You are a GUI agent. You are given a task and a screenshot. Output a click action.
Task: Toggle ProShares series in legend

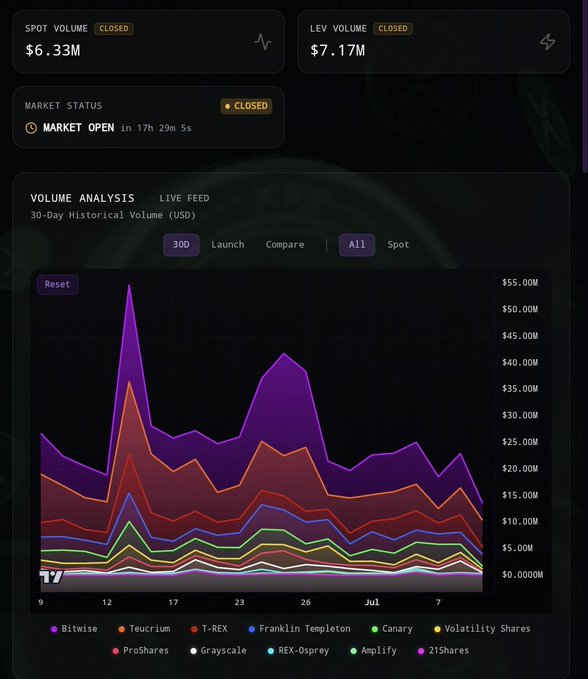coord(140,650)
